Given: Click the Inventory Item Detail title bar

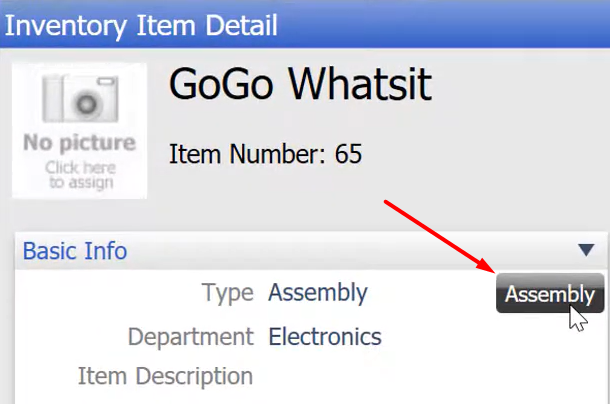Looking at the screenshot, I should click(305, 24).
